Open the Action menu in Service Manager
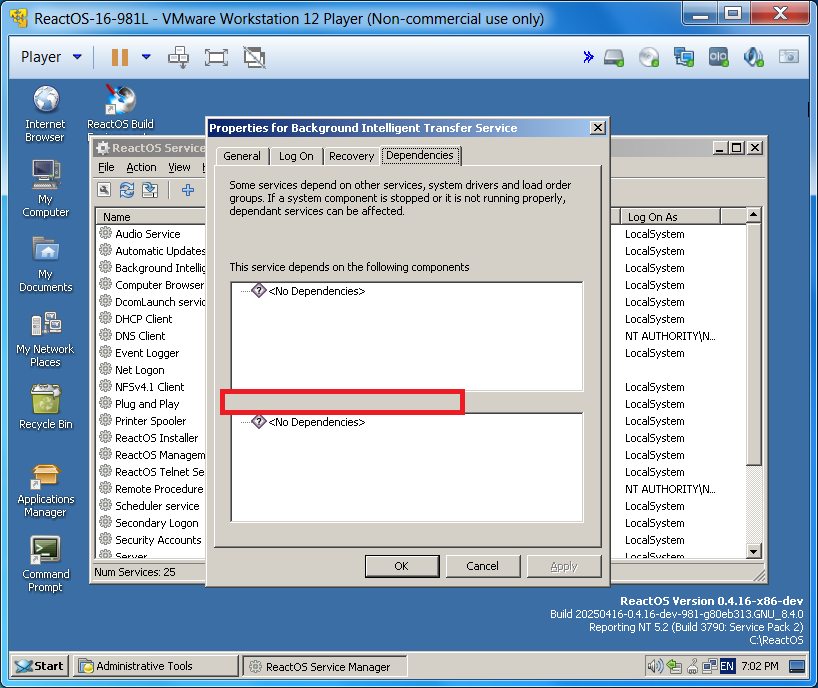This screenshot has height=688, width=818. click(x=141, y=167)
